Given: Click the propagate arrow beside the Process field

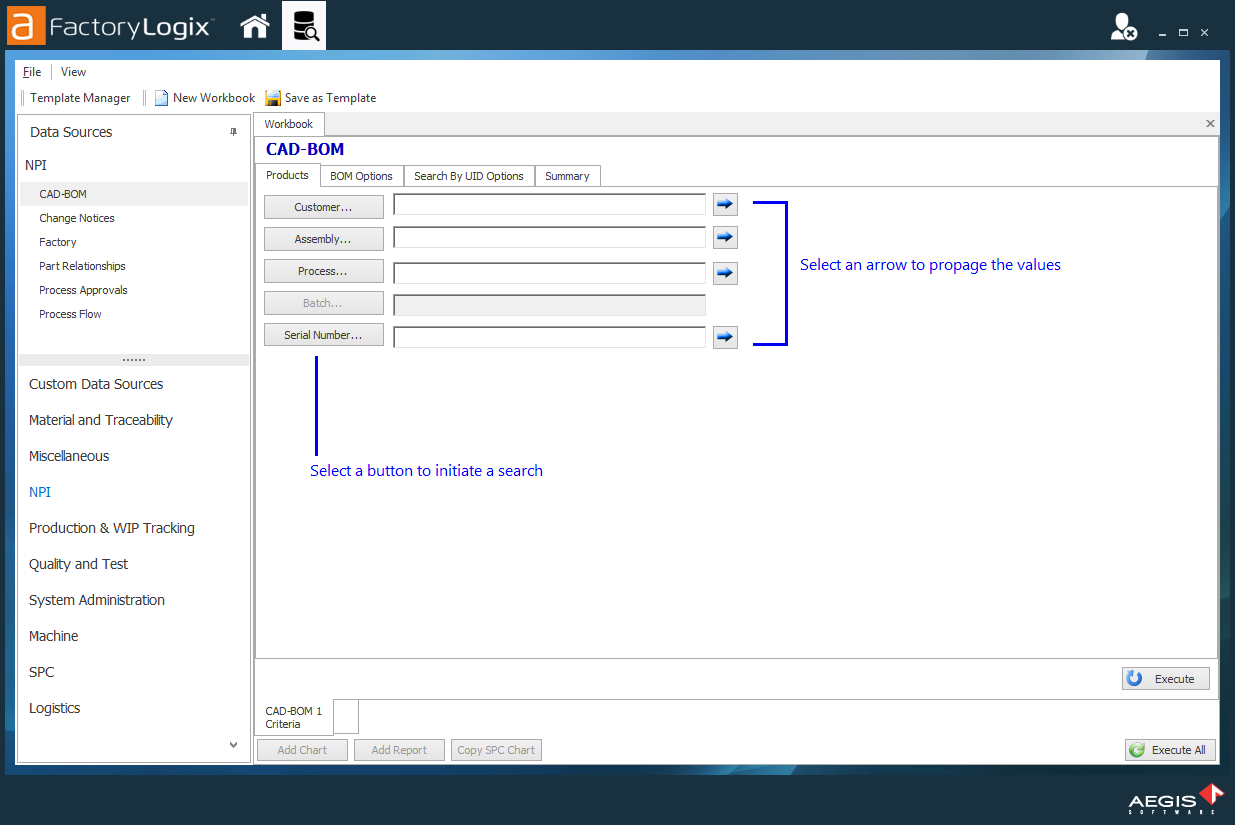Looking at the screenshot, I should 725,272.
